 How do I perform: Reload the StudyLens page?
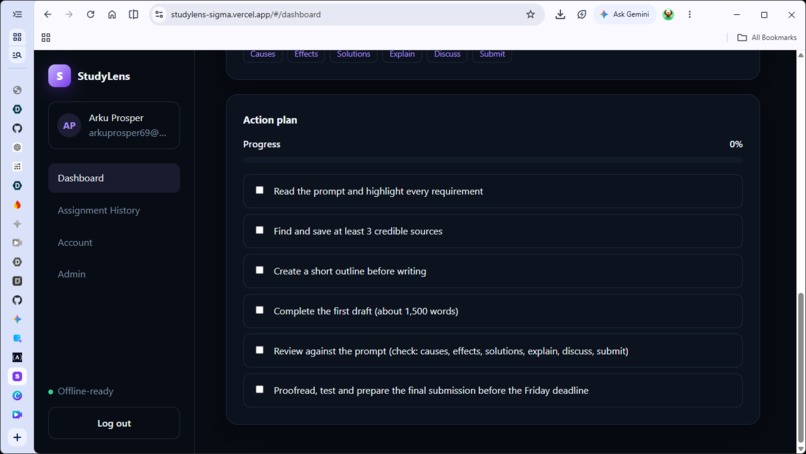[x=90, y=14]
